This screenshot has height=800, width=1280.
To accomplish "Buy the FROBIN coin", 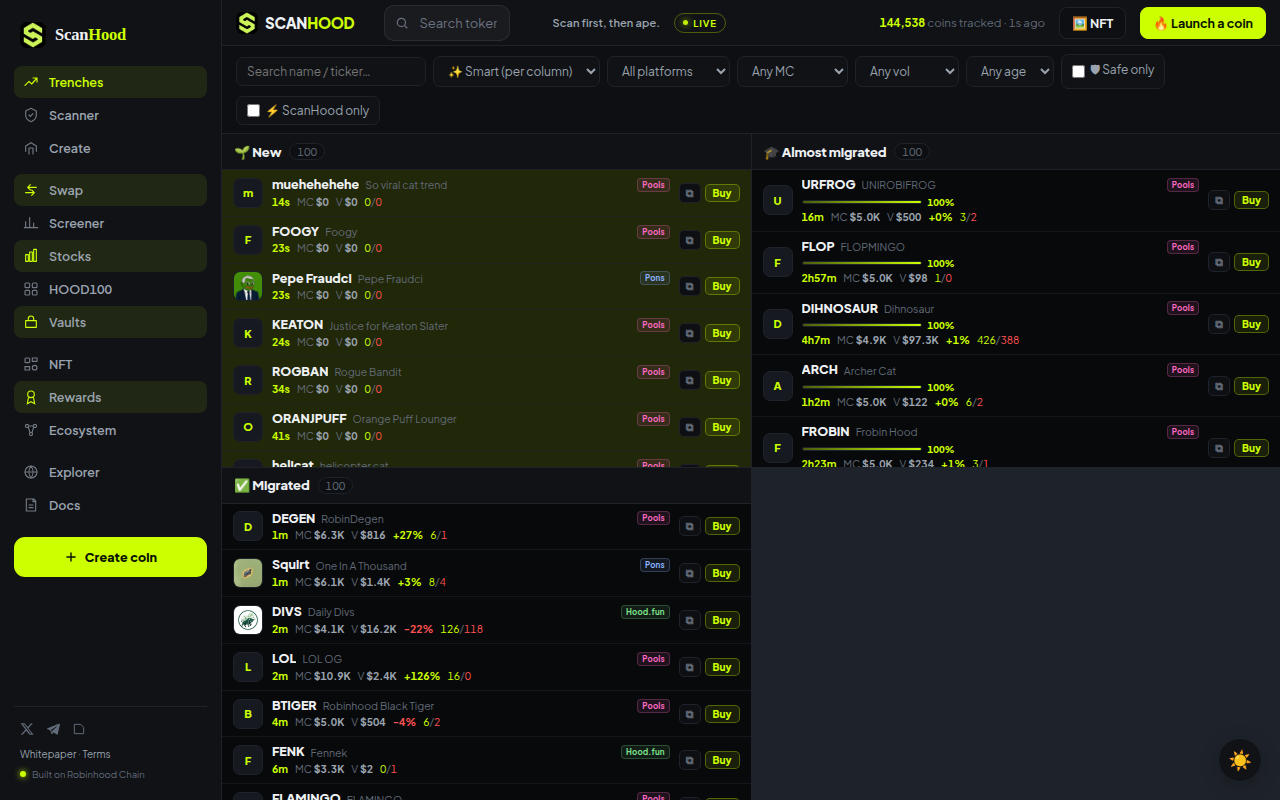I will [1251, 448].
